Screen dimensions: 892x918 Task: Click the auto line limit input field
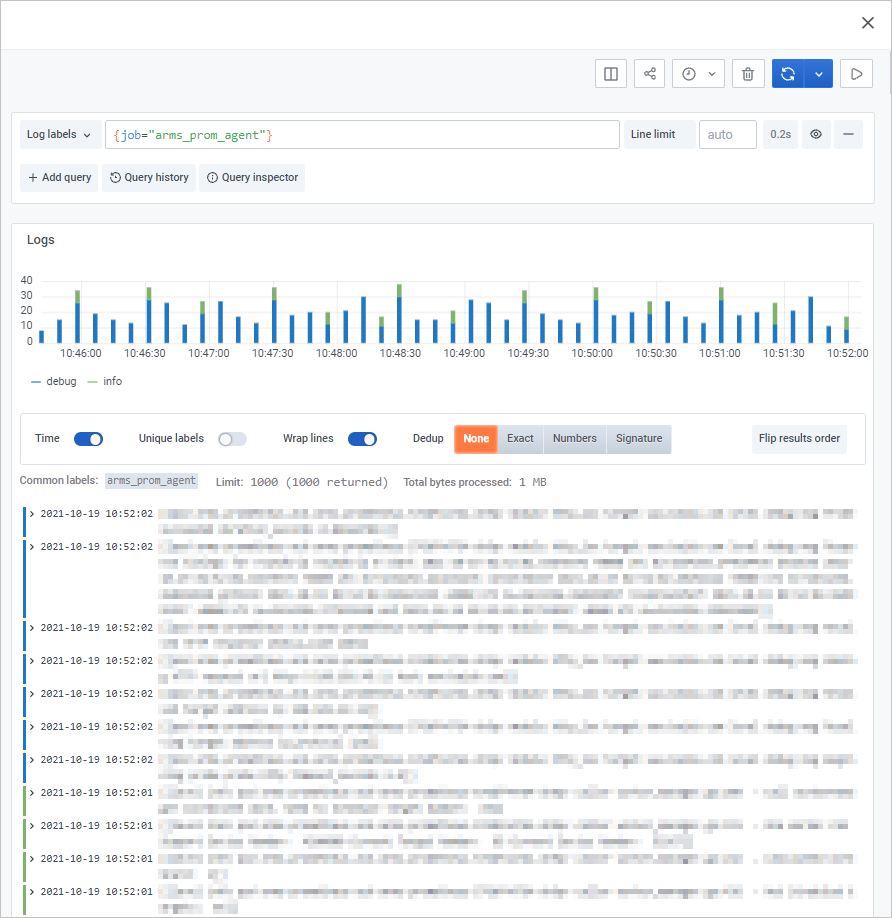tap(727, 134)
